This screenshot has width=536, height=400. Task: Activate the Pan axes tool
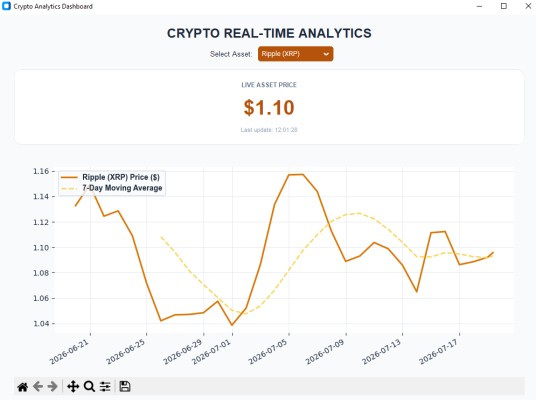click(x=73, y=387)
